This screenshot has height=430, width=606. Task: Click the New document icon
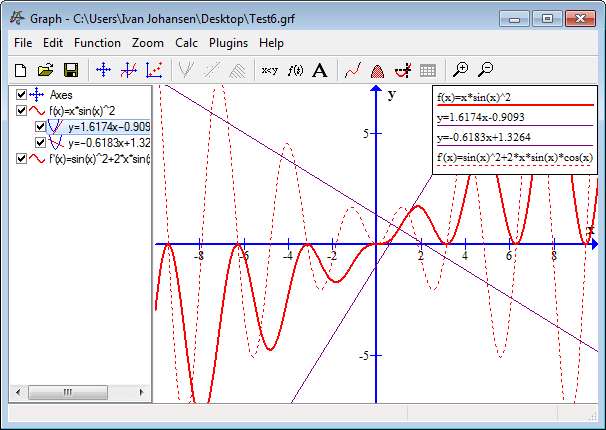pyautogui.click(x=20, y=70)
